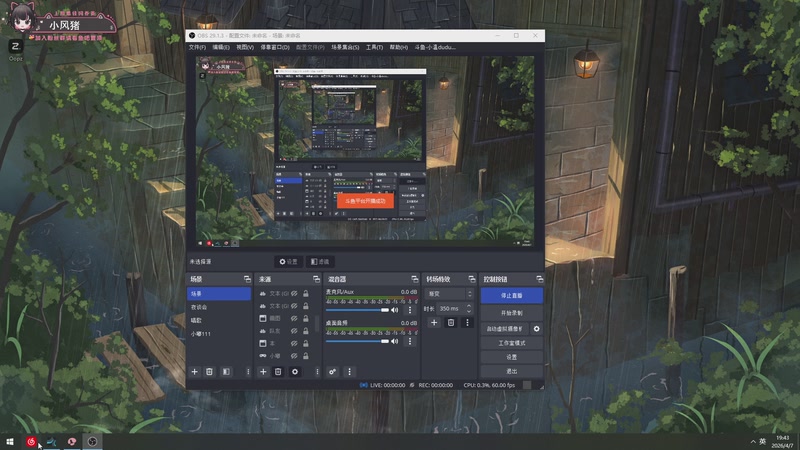Open the 斗鱼-小遥dudu menu

pos(435,47)
